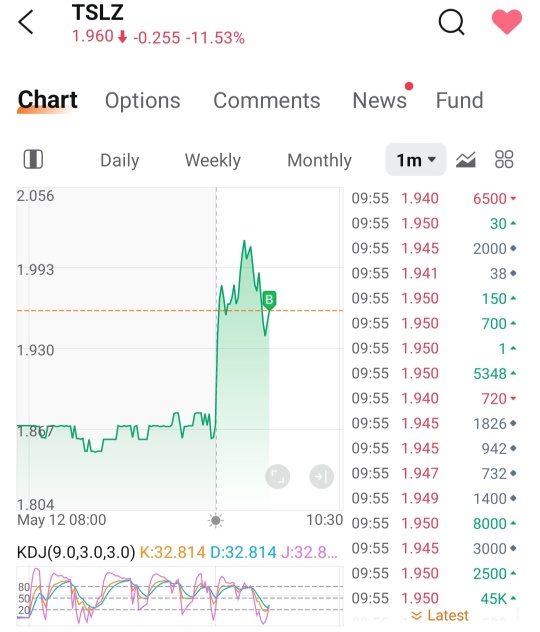Tap the fullscreen expand chart icon
Image resolution: width=540 pixels, height=632 pixels.
point(278,476)
